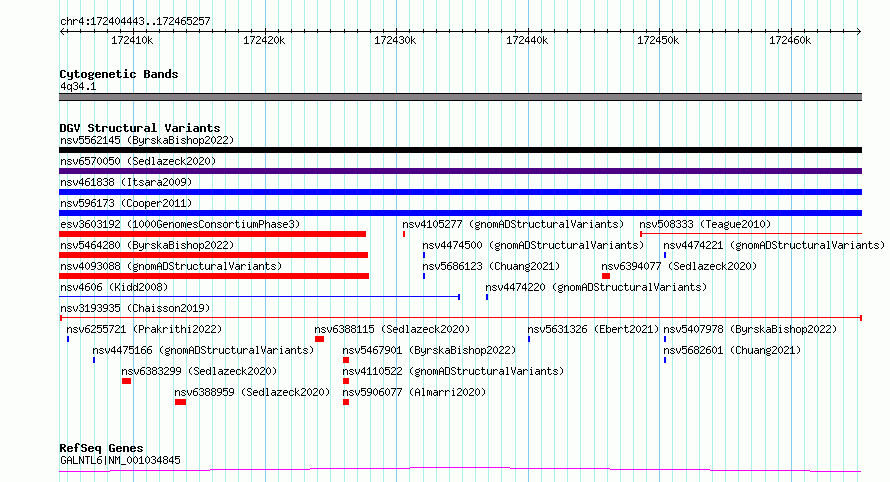
Task: Open nsv6394077 (Sedlazeck2020) label
Action: tap(679, 266)
